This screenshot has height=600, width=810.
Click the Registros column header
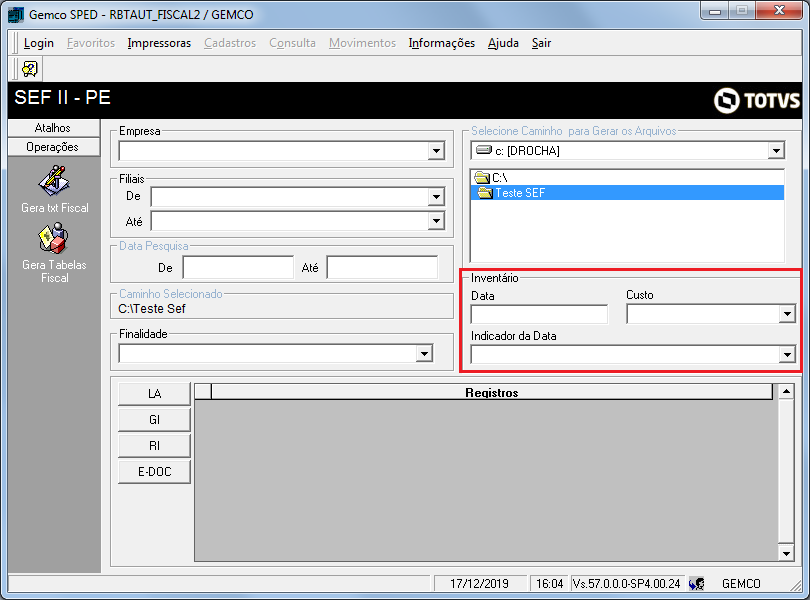[x=492, y=392]
